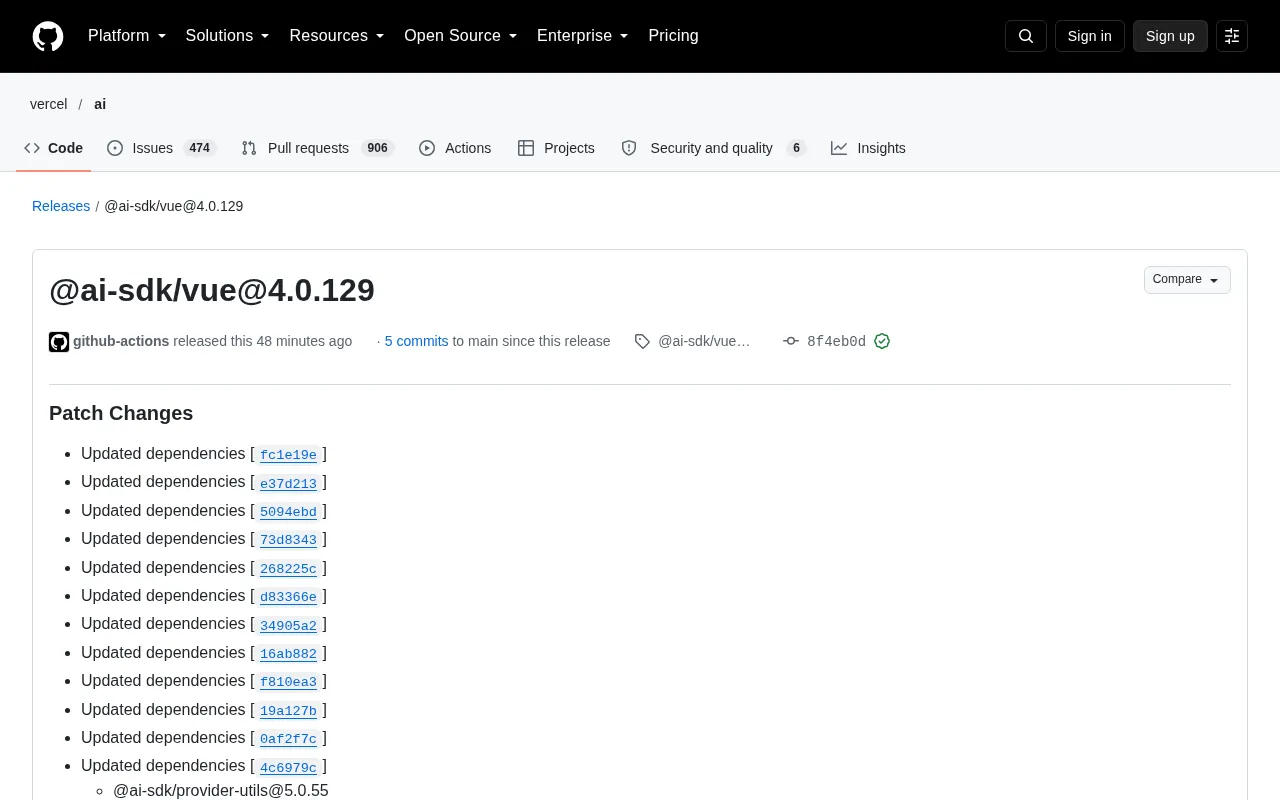Click the GitHub logo icon

(48, 36)
